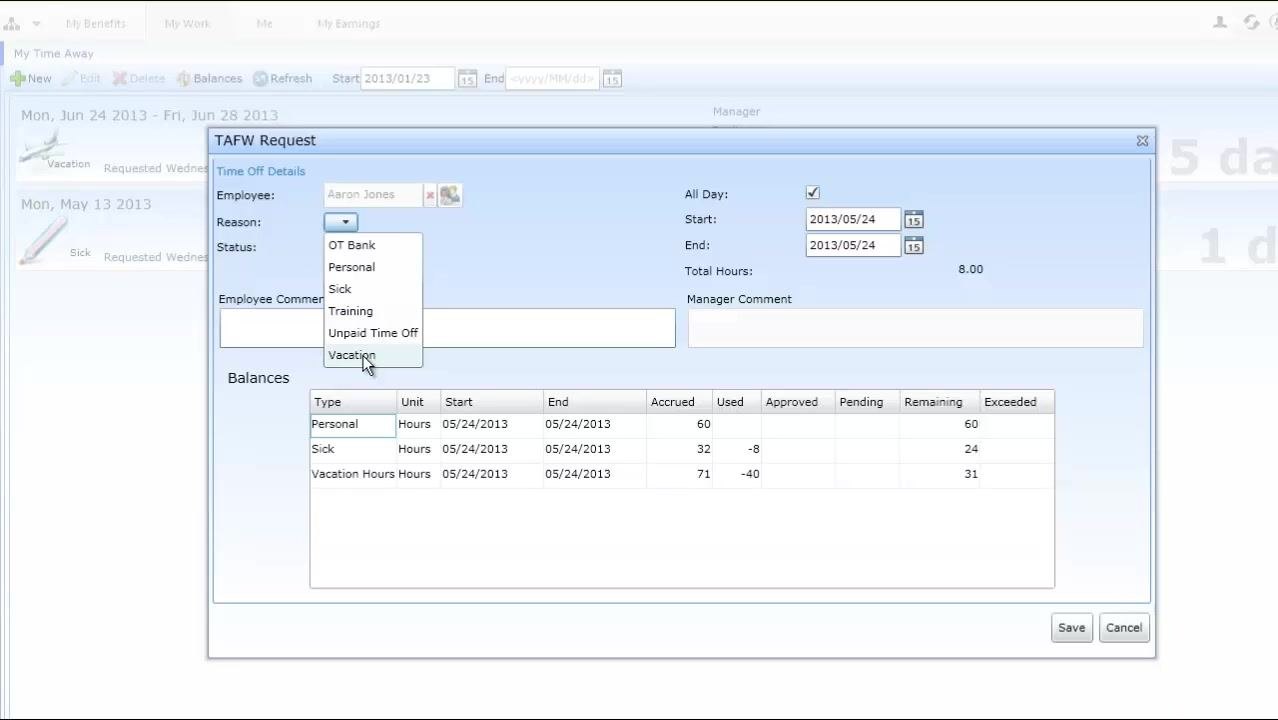Click Delete in the My Time Away toolbar

(138, 78)
